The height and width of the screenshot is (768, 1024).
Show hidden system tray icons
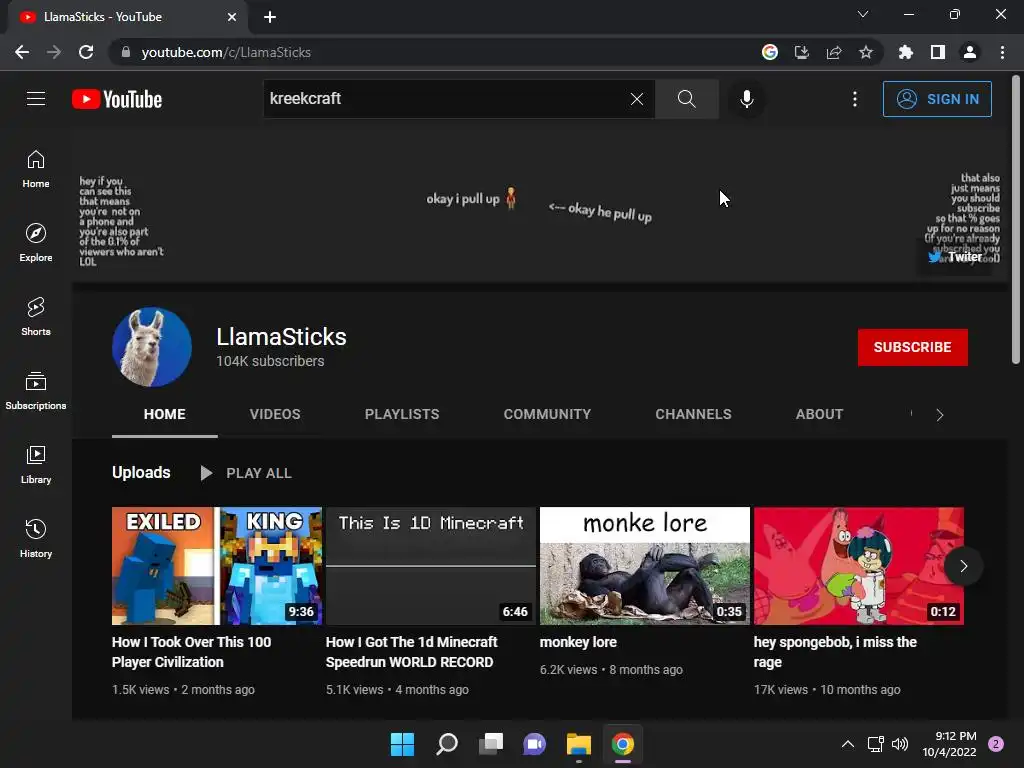click(x=848, y=744)
